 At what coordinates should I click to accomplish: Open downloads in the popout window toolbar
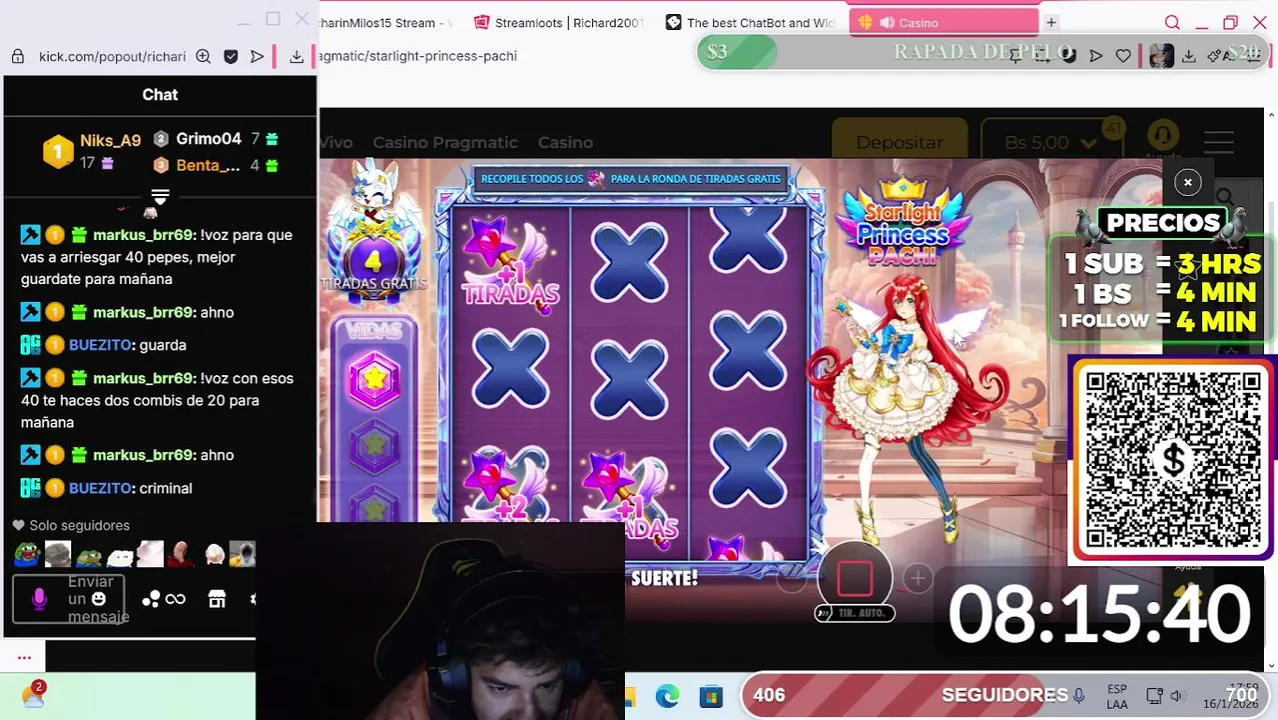(x=297, y=57)
